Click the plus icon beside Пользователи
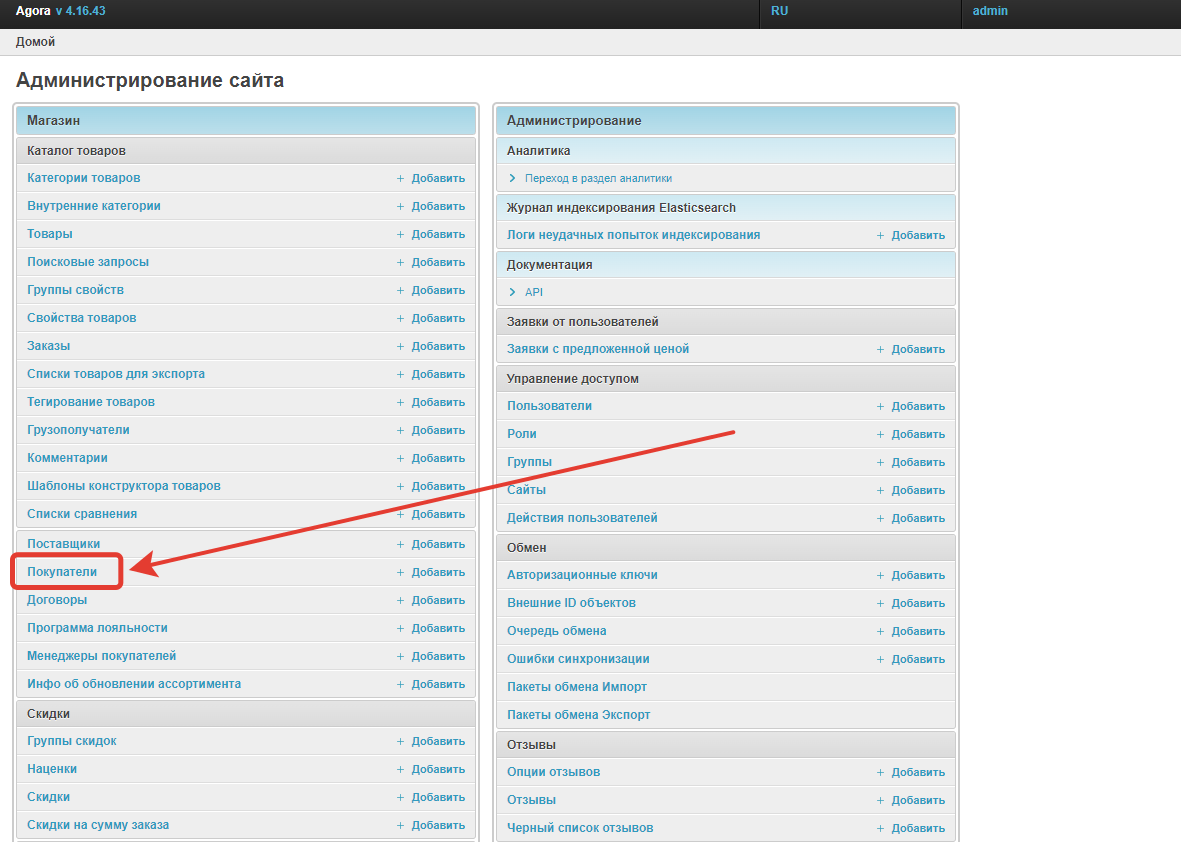 [x=880, y=406]
